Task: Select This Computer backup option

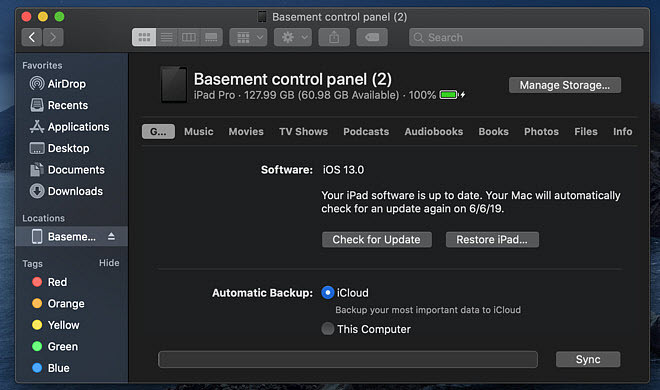Action: [327, 329]
